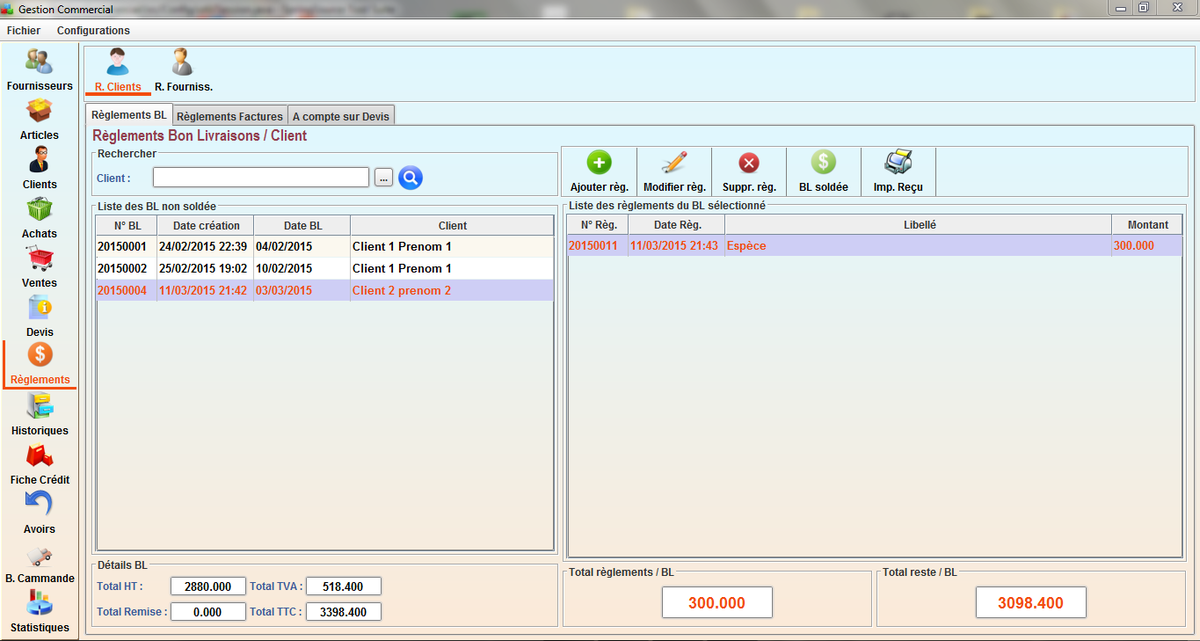Screen dimensions: 1200x641
Task: Sort by Date création column header
Action: 206,225
